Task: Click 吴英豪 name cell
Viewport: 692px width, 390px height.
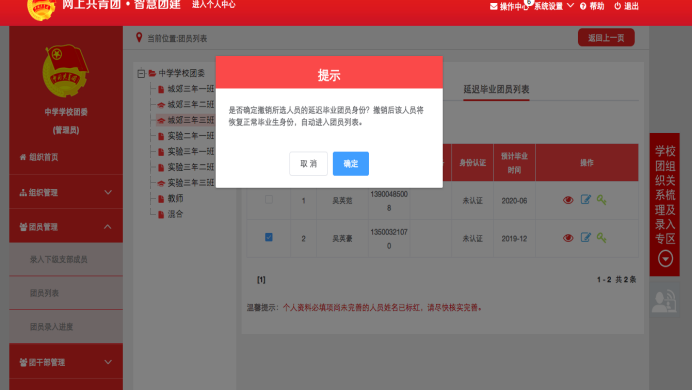Action: tap(342, 239)
